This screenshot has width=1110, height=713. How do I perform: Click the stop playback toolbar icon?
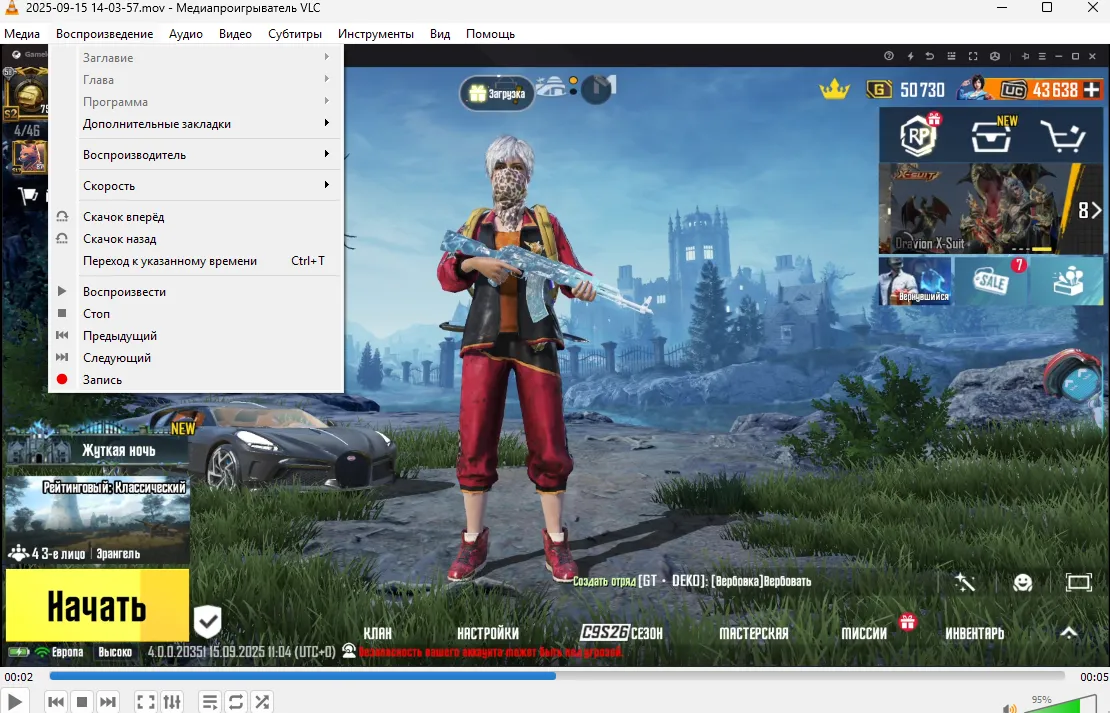83,702
